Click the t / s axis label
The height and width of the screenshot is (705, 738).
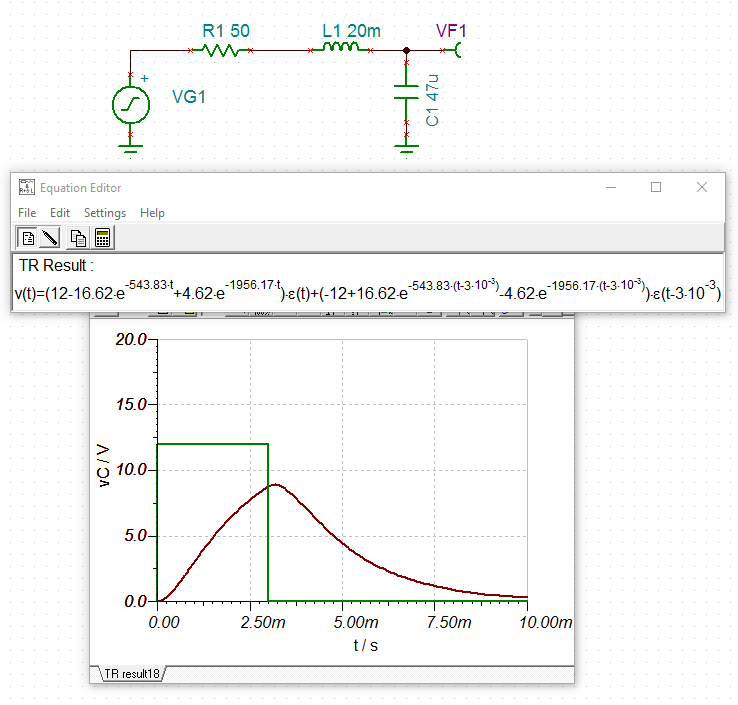[365, 645]
